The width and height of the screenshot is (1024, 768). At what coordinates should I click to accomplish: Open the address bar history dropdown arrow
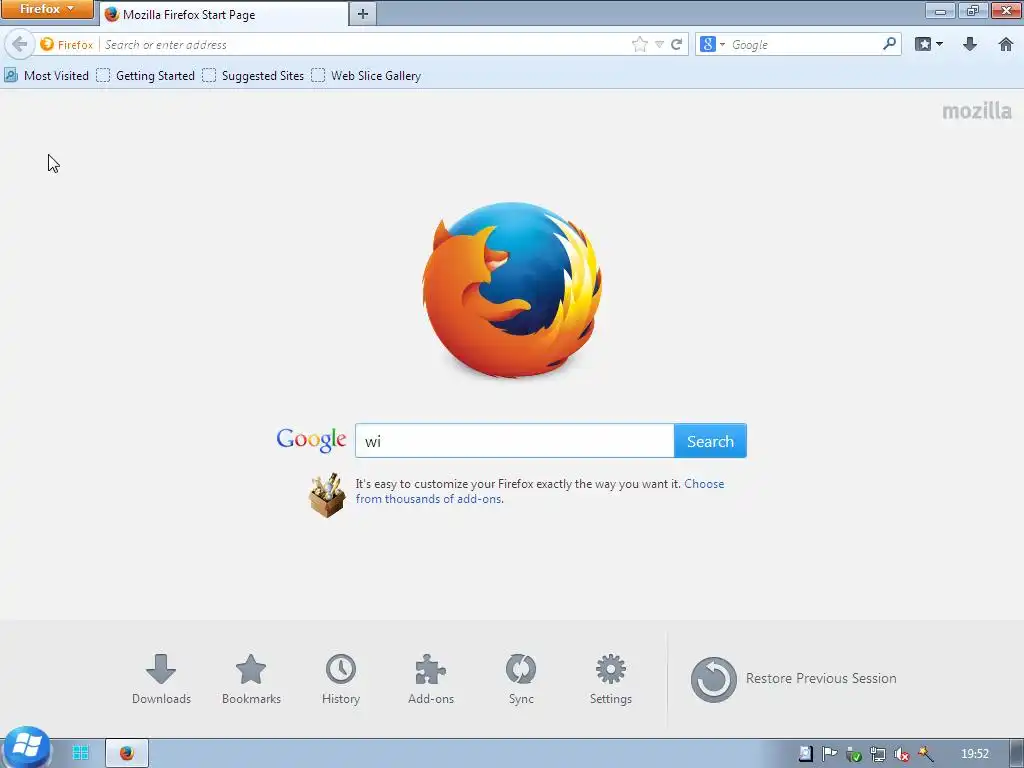tap(659, 44)
